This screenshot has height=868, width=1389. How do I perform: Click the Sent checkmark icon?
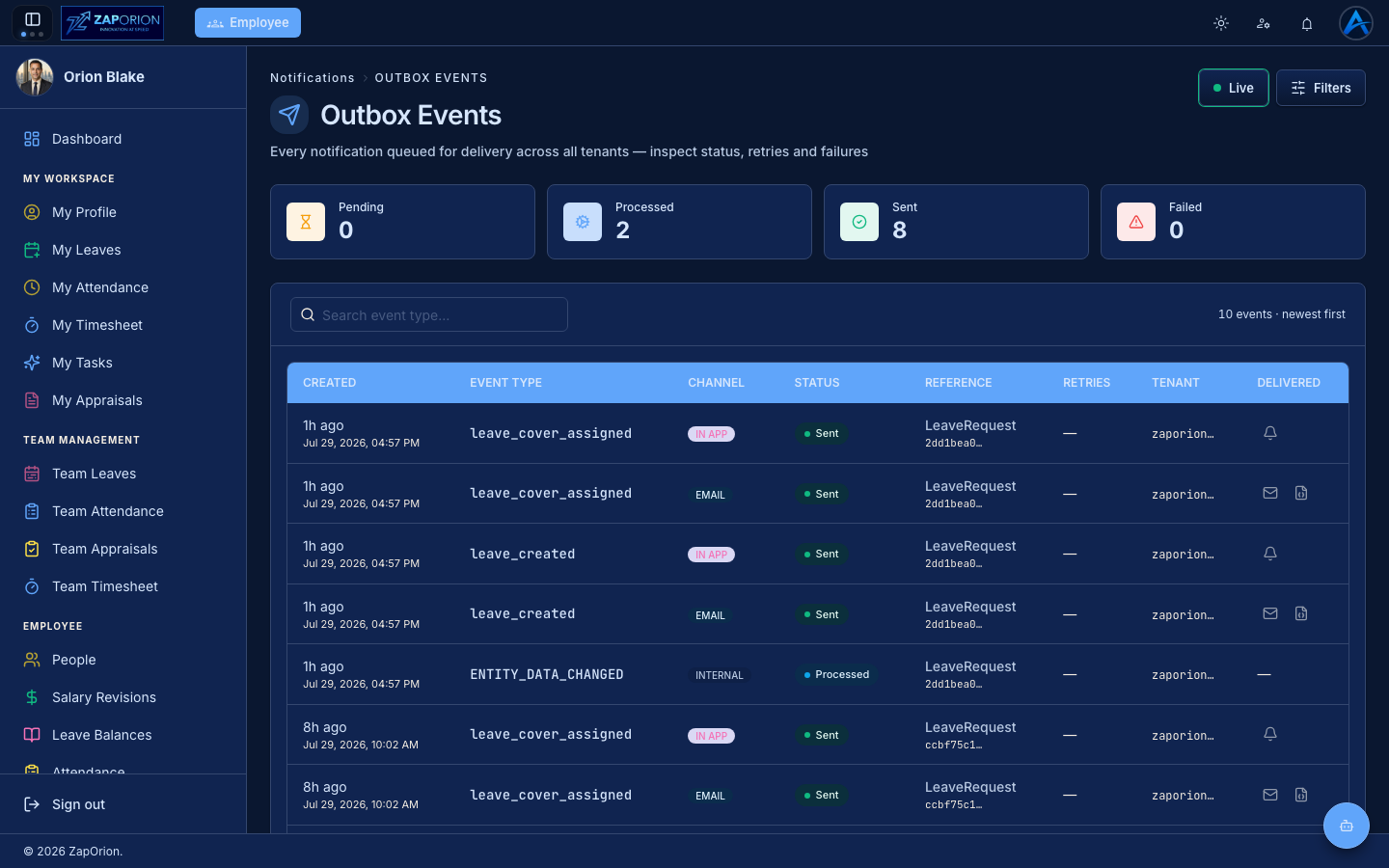[859, 222]
